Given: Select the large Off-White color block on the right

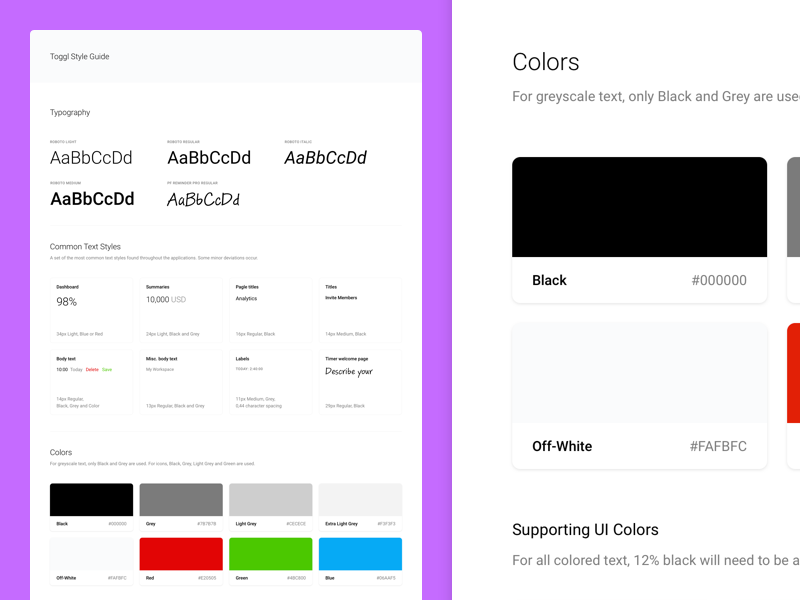Looking at the screenshot, I should [x=639, y=373].
